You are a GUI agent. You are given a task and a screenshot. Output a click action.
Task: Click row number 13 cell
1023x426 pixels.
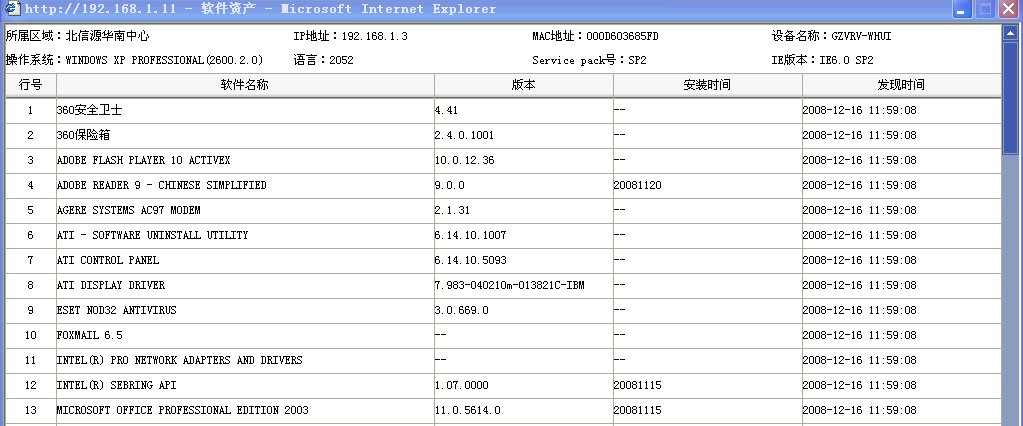coord(31,410)
